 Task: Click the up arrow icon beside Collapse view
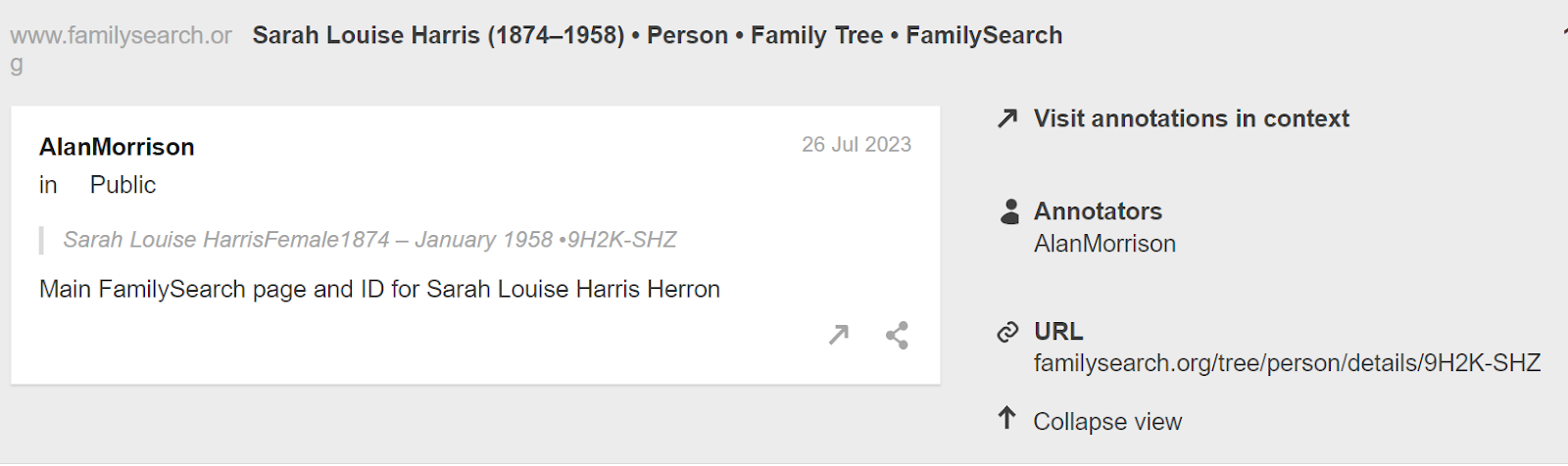pos(1006,419)
